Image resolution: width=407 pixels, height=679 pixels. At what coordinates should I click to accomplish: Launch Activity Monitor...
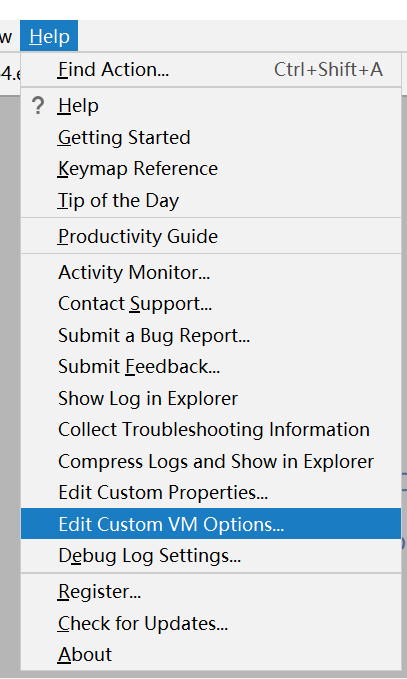point(211,272)
